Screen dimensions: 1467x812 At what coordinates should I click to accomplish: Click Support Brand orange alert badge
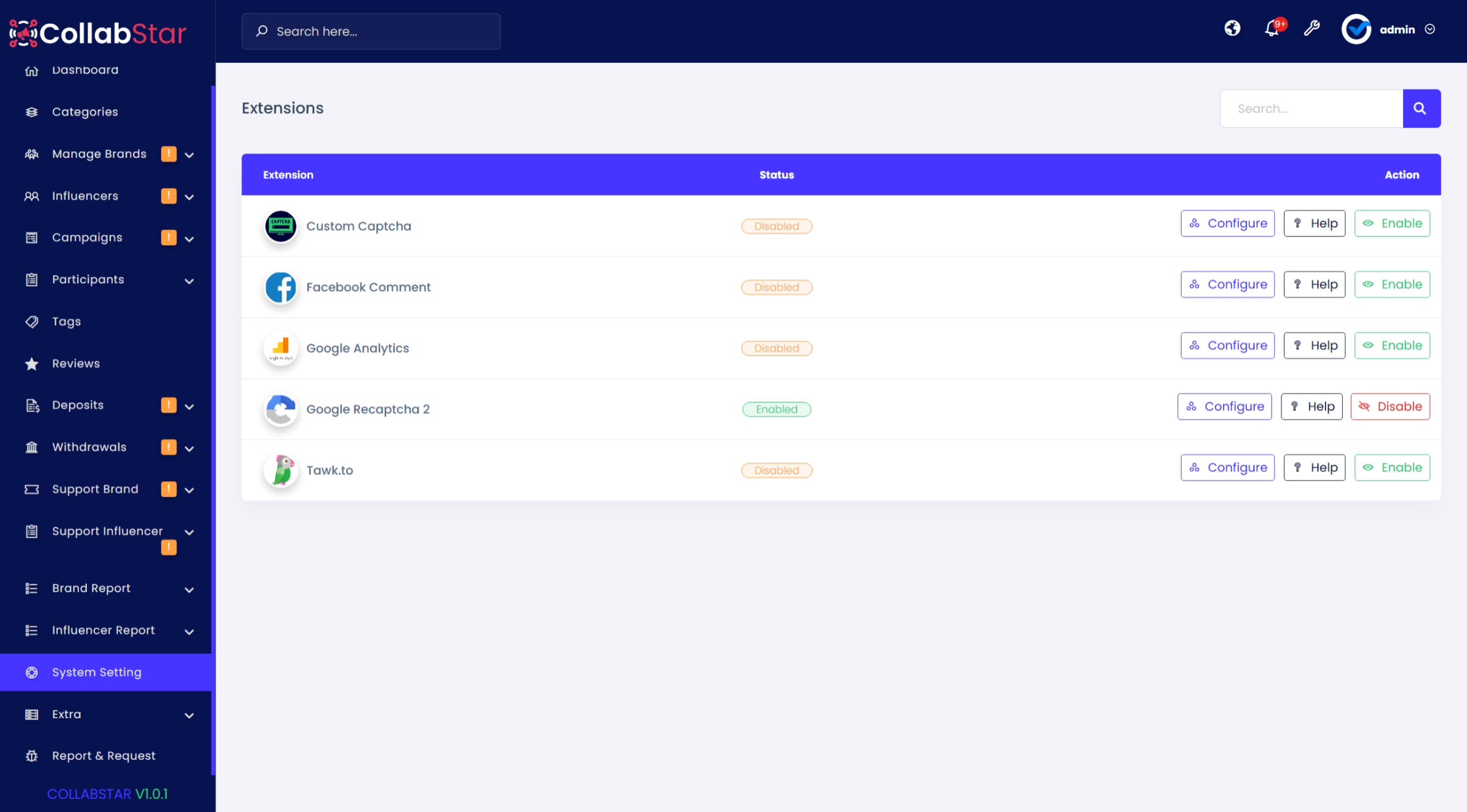(169, 489)
